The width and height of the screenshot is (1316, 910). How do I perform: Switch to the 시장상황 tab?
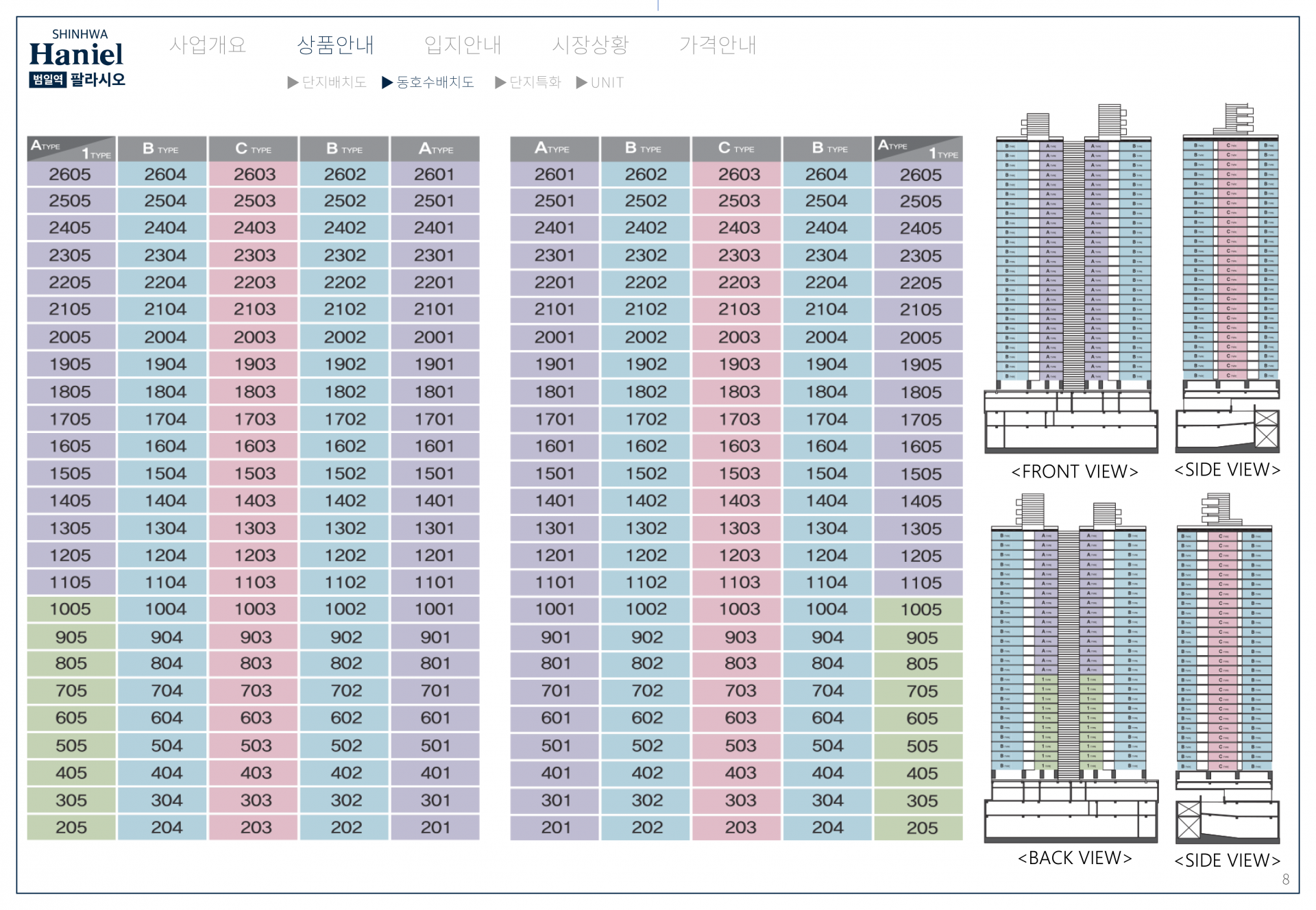tap(590, 45)
